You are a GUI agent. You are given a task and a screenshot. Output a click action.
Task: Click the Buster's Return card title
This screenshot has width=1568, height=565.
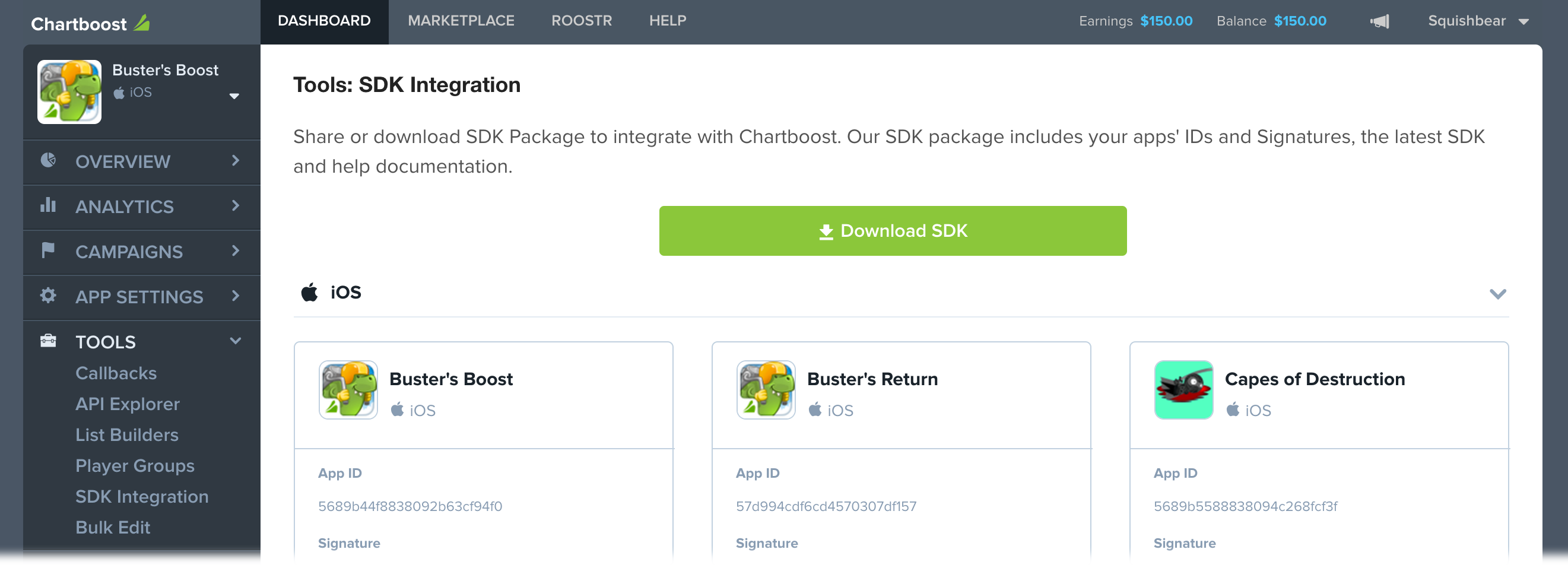click(x=872, y=379)
